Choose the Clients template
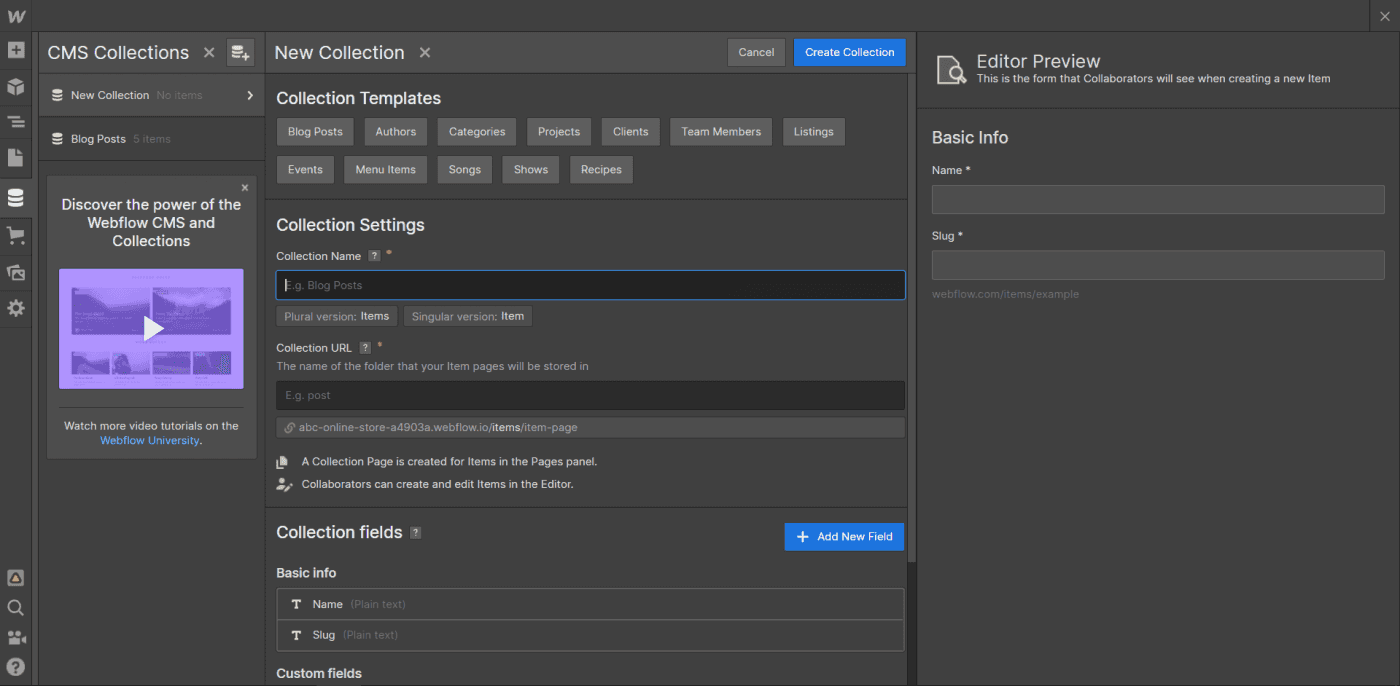The width and height of the screenshot is (1400, 686). point(631,132)
